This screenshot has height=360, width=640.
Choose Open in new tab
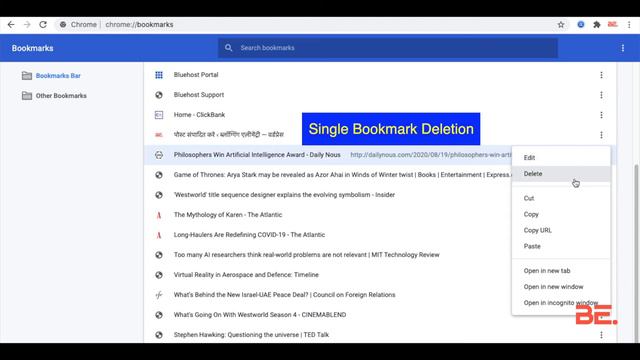[x=561, y=271]
